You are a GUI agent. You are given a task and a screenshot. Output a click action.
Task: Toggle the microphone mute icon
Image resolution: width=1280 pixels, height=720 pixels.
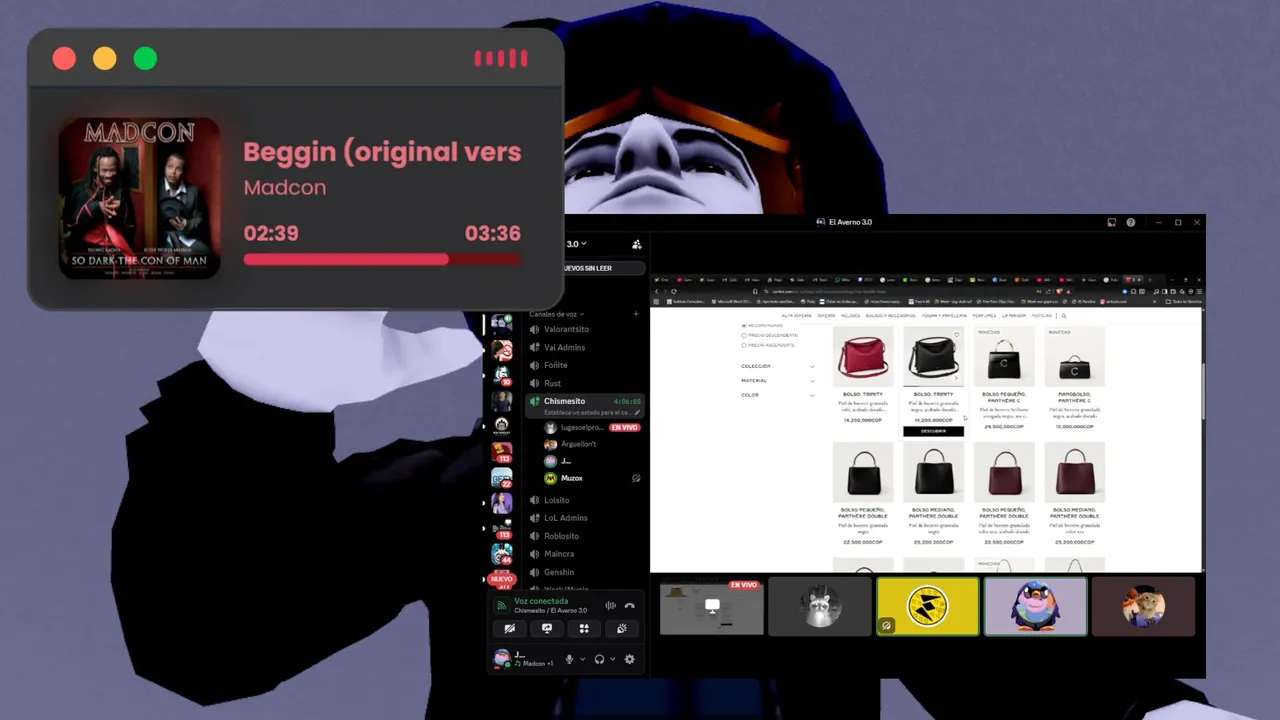point(569,659)
